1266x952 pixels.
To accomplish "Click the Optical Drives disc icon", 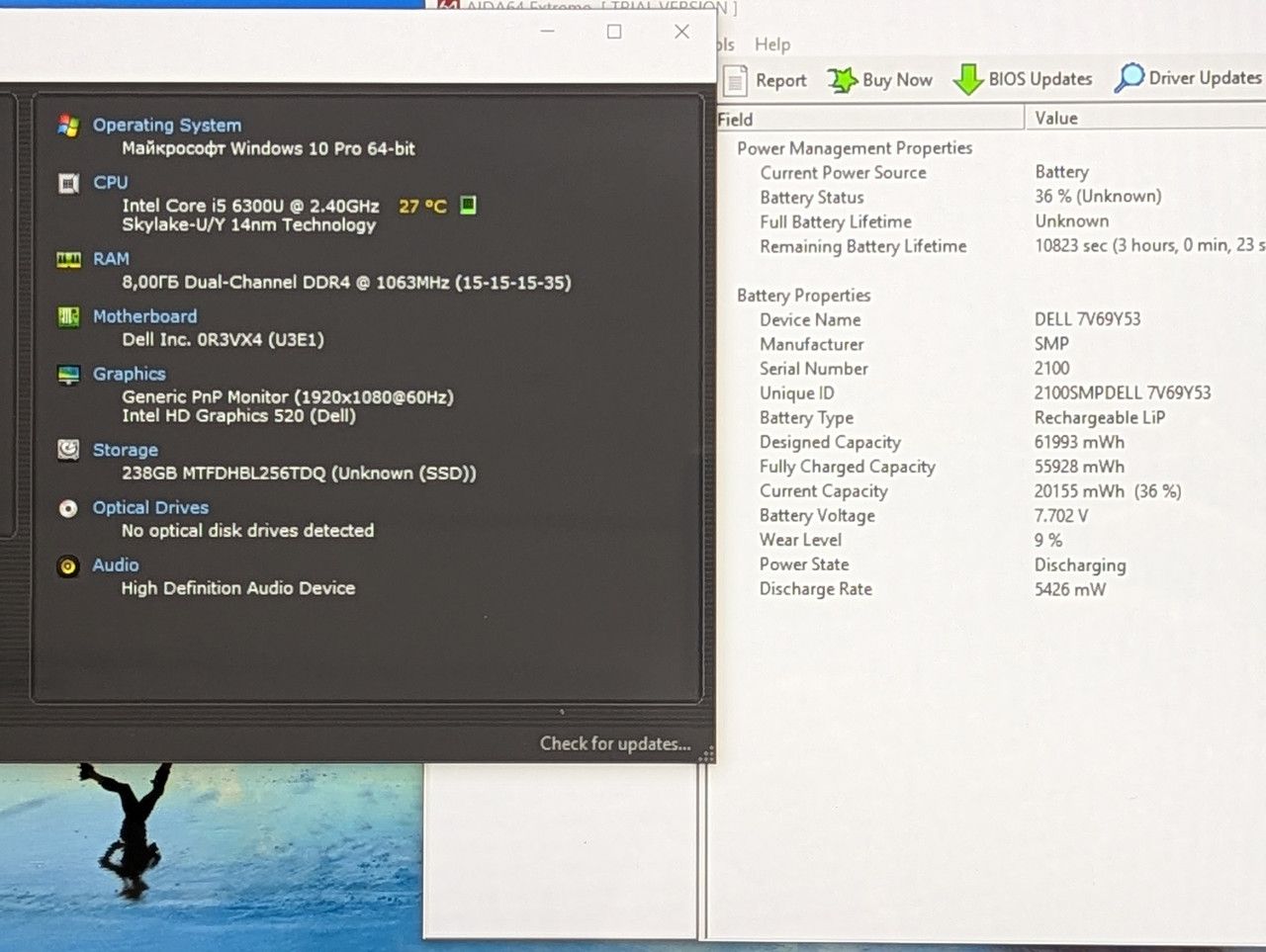I will tap(68, 508).
